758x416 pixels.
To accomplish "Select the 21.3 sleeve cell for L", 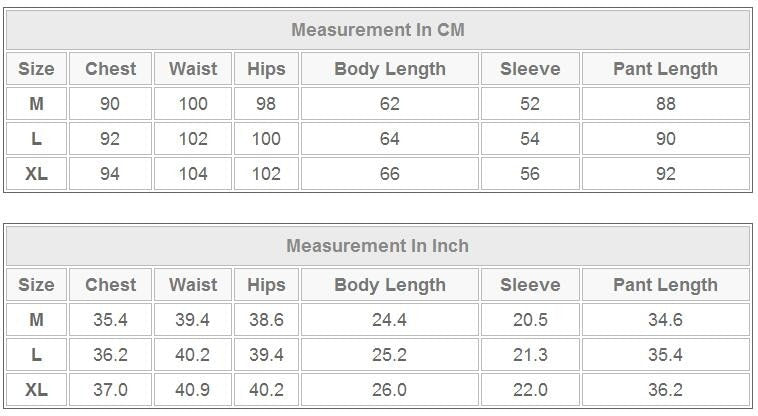I will coord(530,355).
